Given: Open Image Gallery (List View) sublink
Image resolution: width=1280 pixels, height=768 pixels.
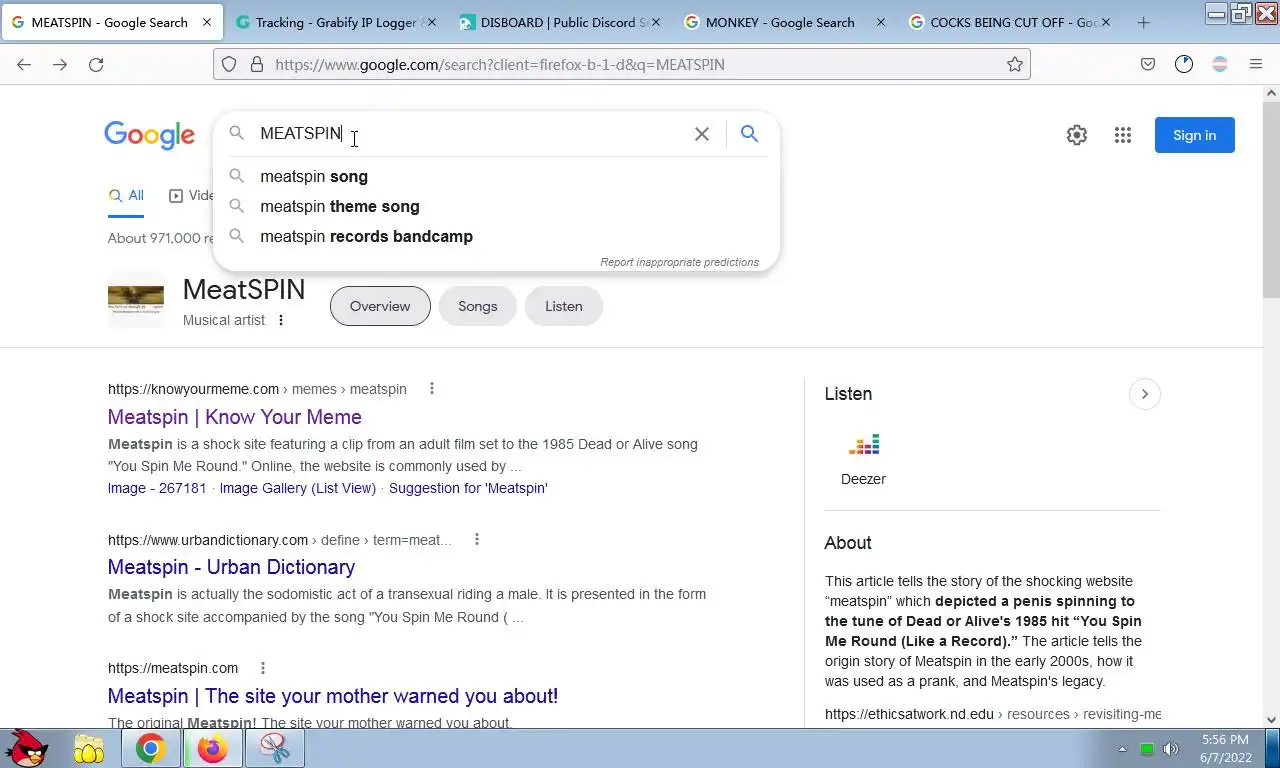Looking at the screenshot, I should point(298,488).
